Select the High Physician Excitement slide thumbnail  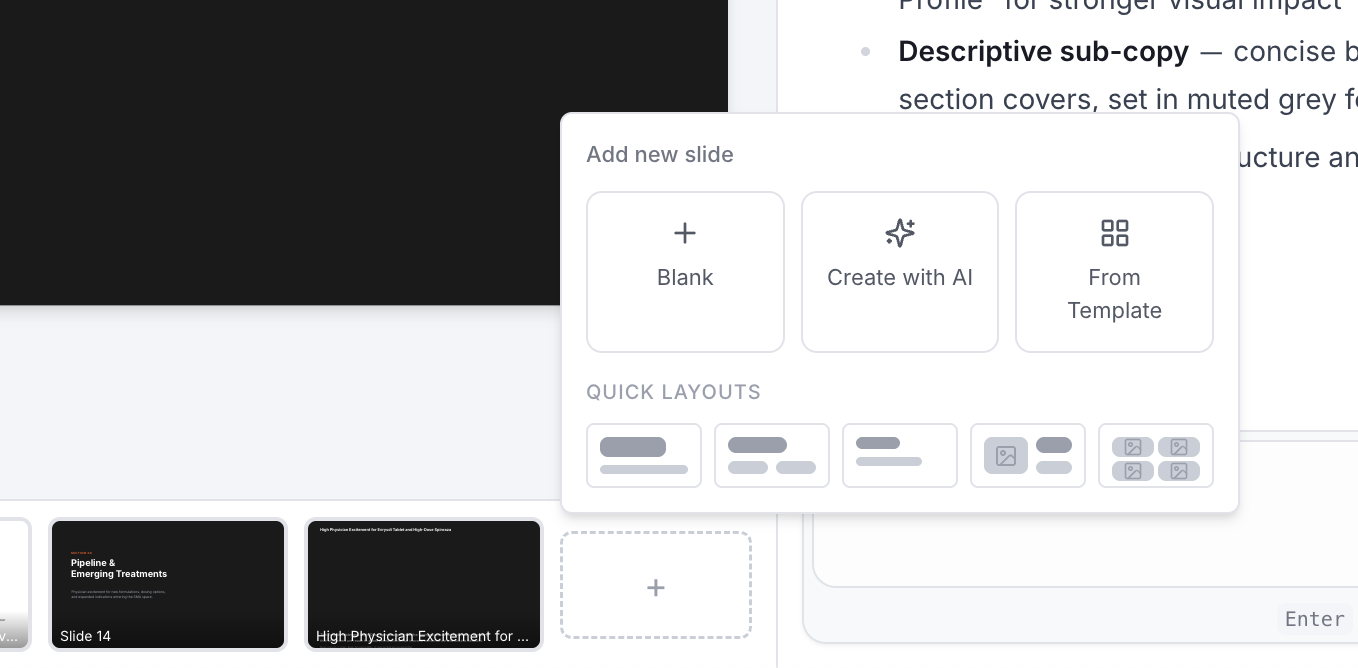tap(424, 584)
